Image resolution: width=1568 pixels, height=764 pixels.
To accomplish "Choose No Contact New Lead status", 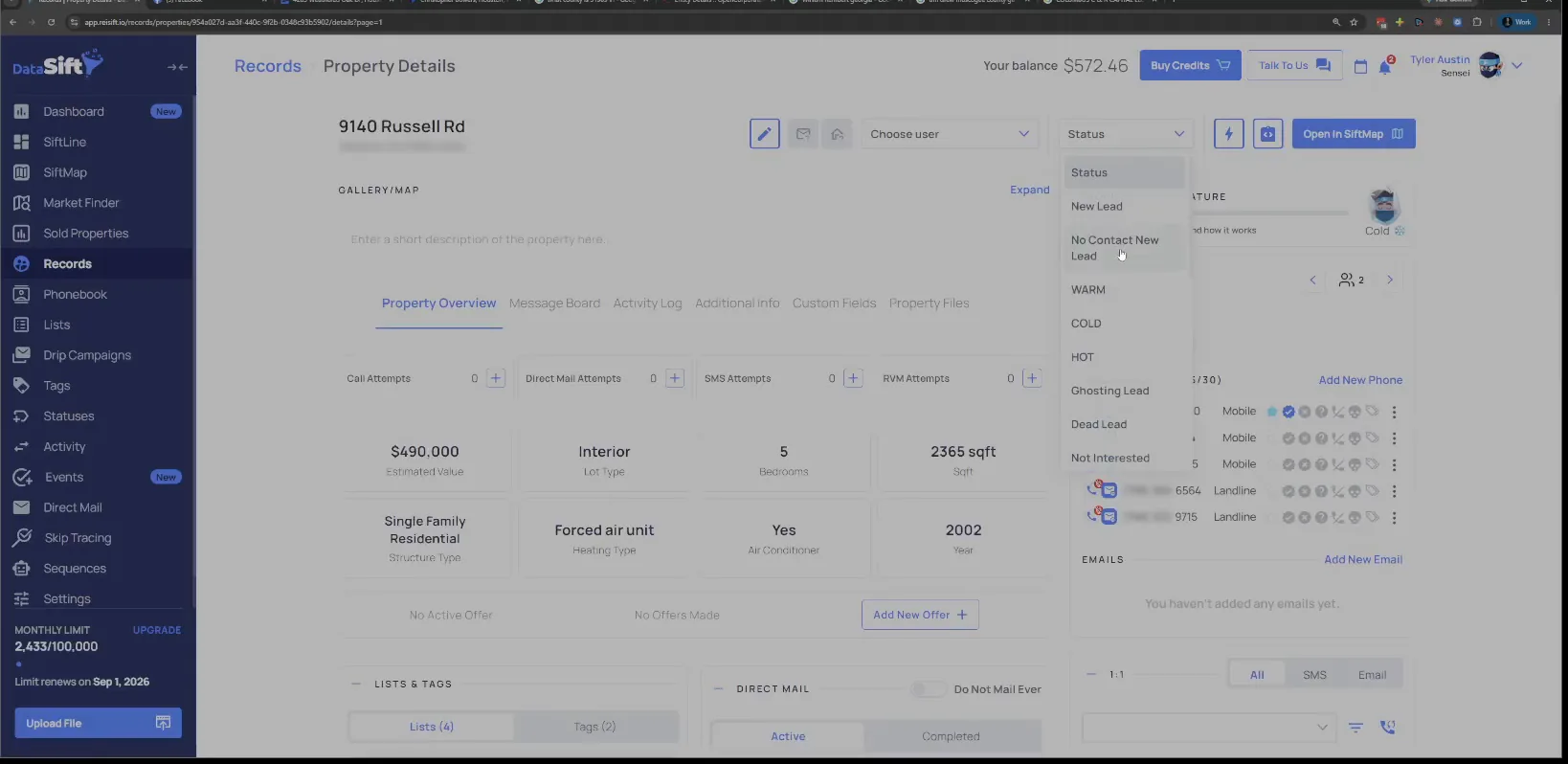I will (x=1125, y=248).
